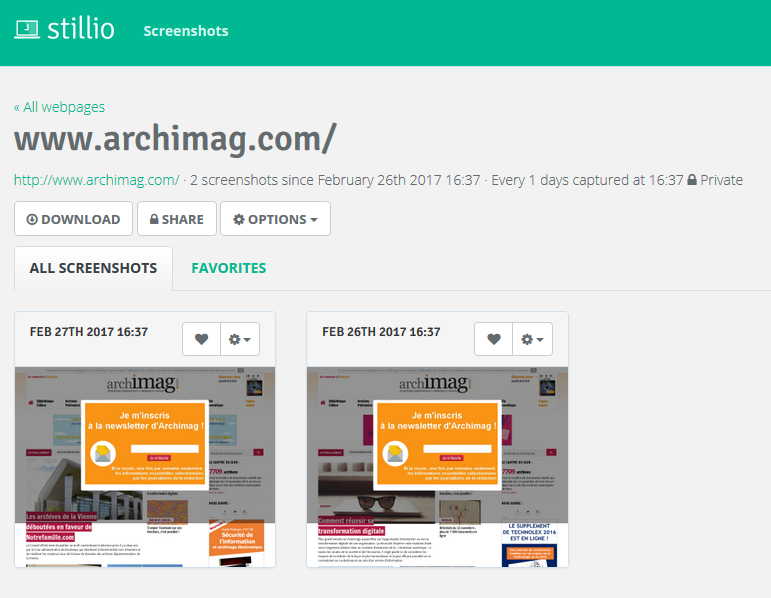Click the FEB 26TH 2017 16:37 date label
The image size is (771, 598).
pos(381,332)
